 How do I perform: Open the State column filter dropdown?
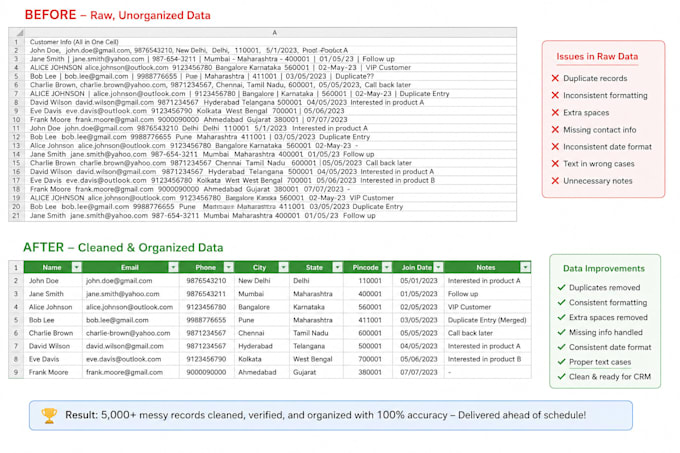pos(337,267)
